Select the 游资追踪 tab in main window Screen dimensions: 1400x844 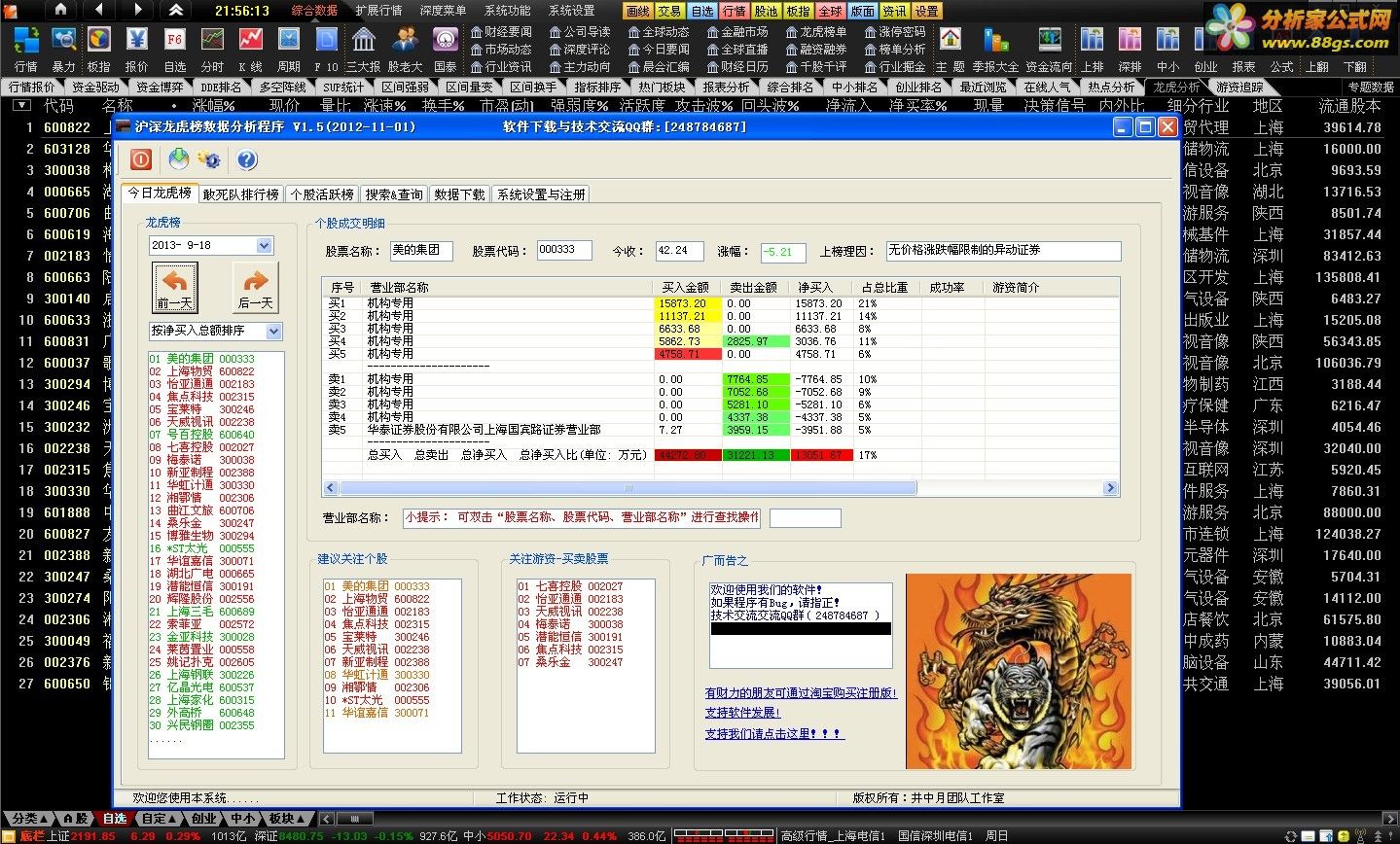[1239, 87]
